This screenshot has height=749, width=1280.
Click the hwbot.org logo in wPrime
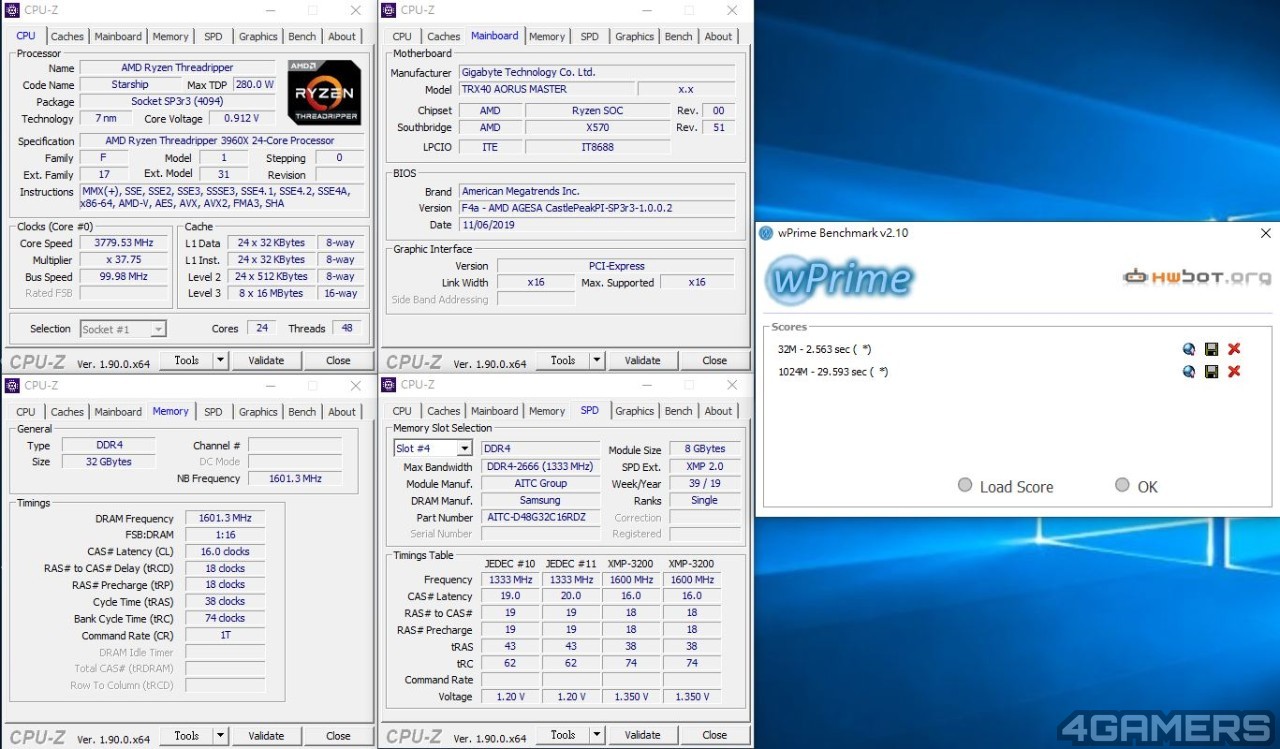(1196, 277)
